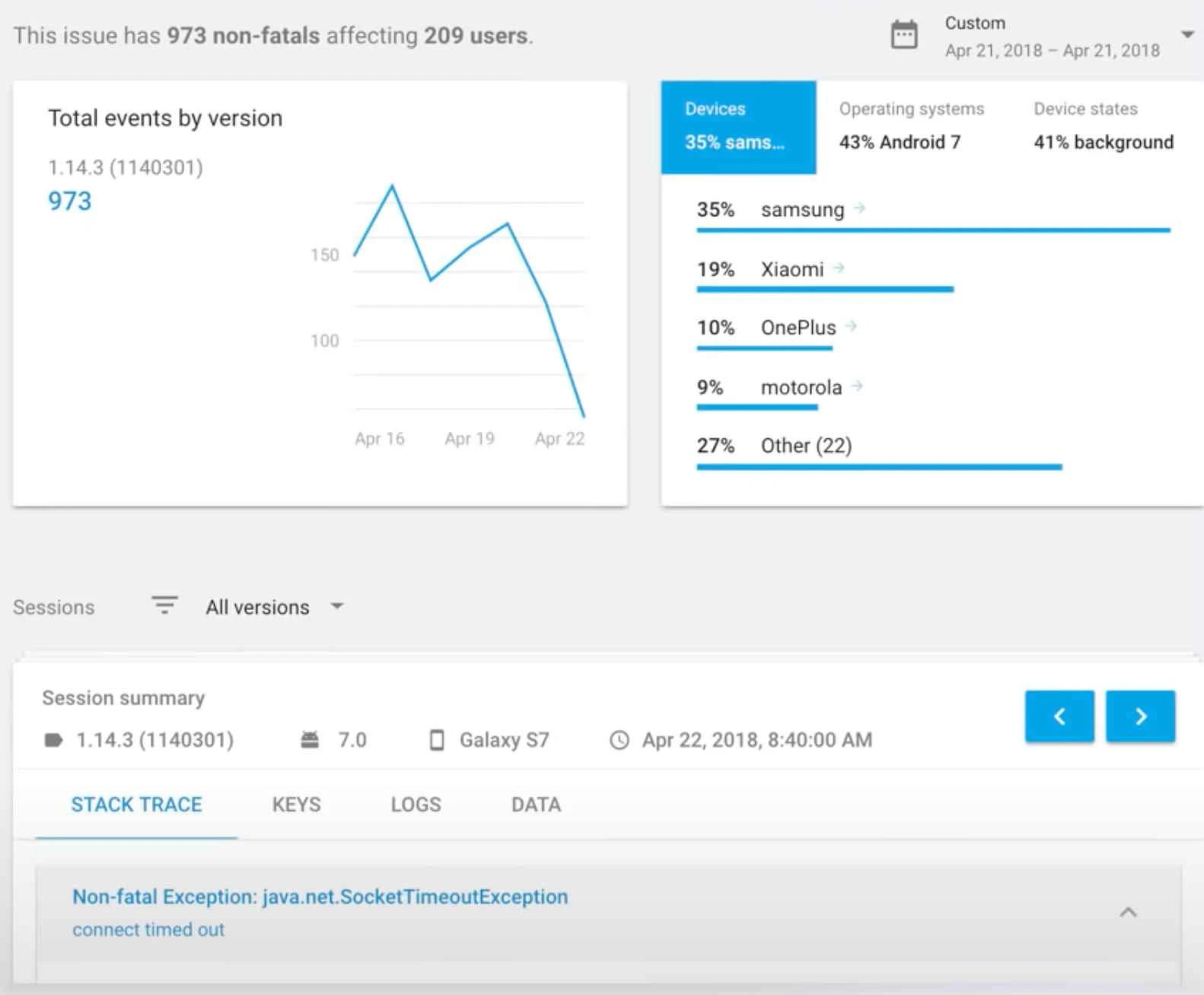The width and height of the screenshot is (1204, 995).
Task: Click the 43% Android 7 text
Action: pyautogui.click(x=900, y=142)
